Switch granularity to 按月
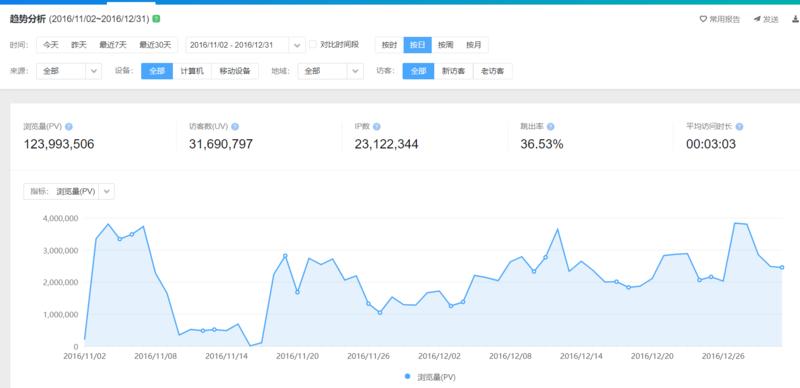 tap(473, 45)
